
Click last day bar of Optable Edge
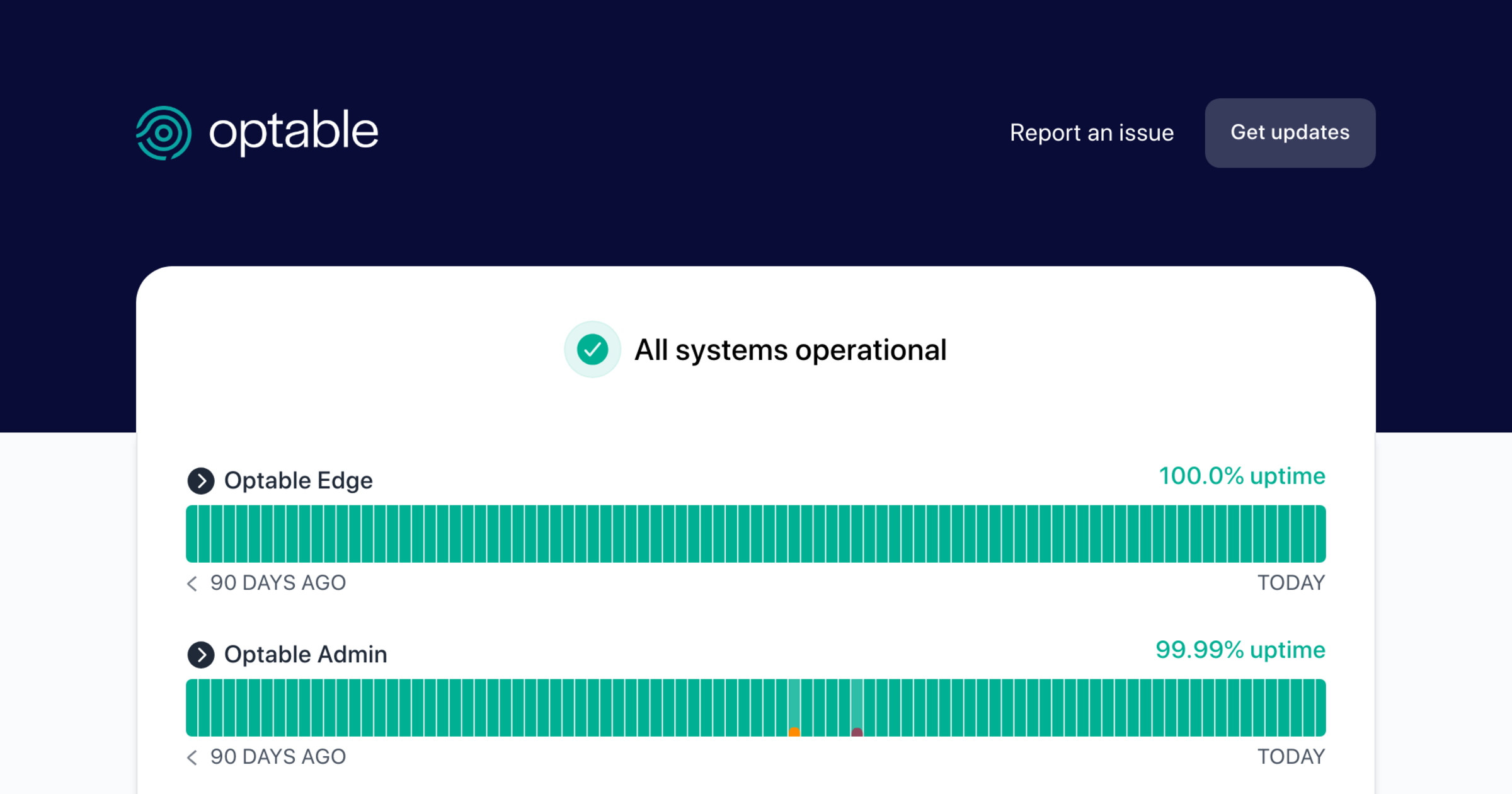[x=1320, y=534]
